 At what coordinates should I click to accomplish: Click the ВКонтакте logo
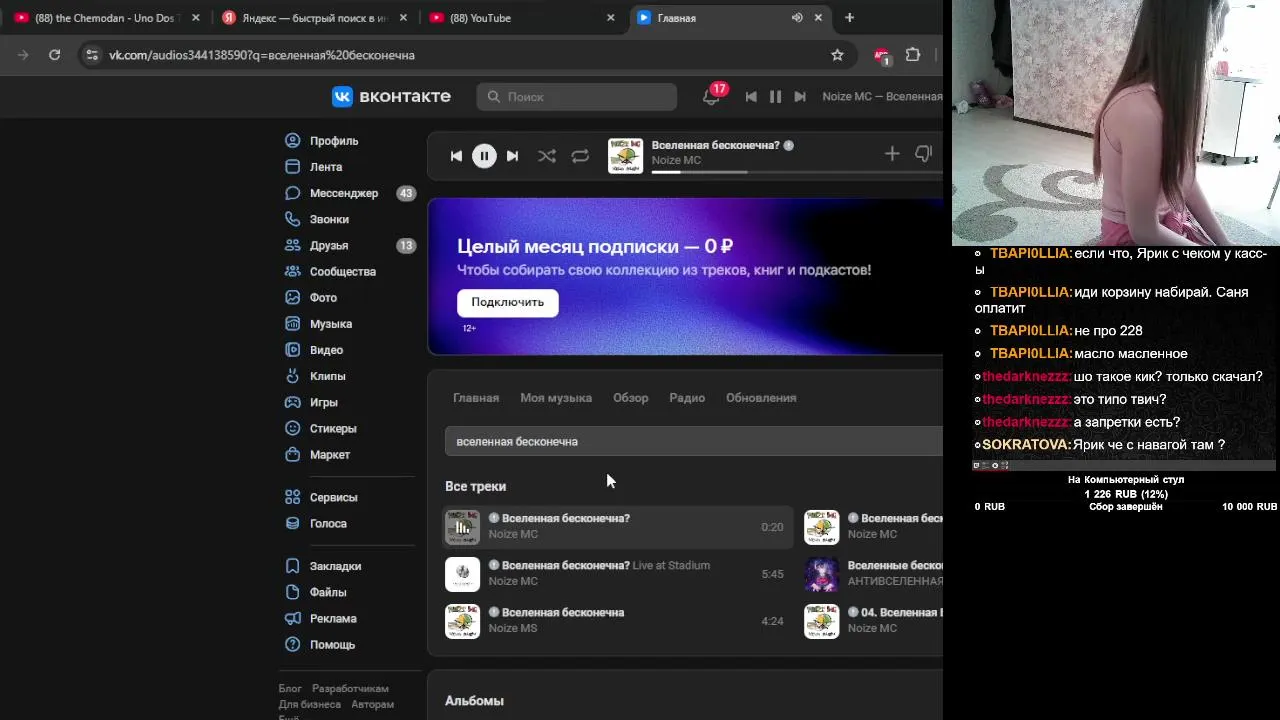click(x=391, y=96)
